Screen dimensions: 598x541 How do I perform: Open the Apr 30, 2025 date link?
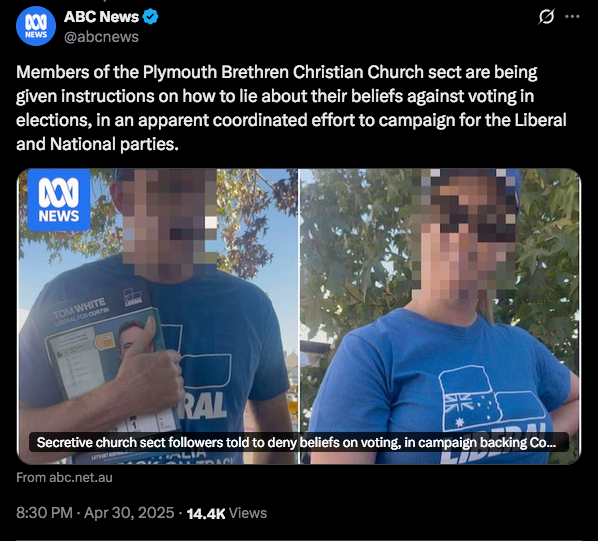tap(129, 513)
